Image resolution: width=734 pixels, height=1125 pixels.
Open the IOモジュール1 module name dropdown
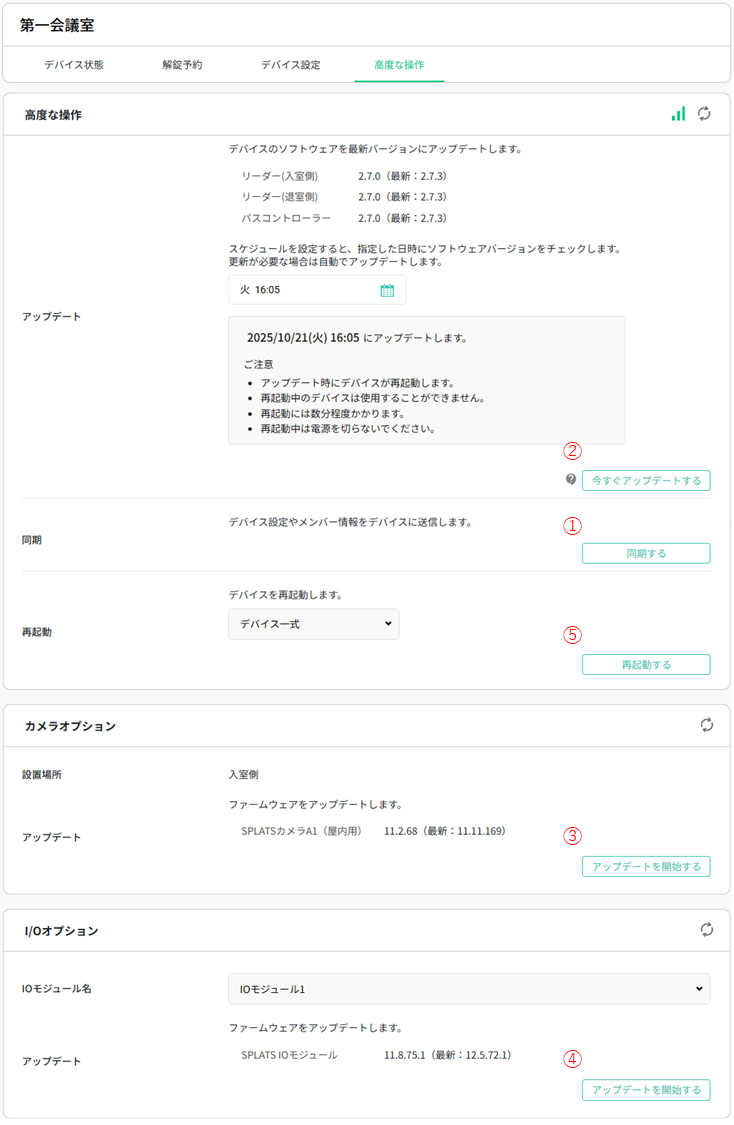468,989
